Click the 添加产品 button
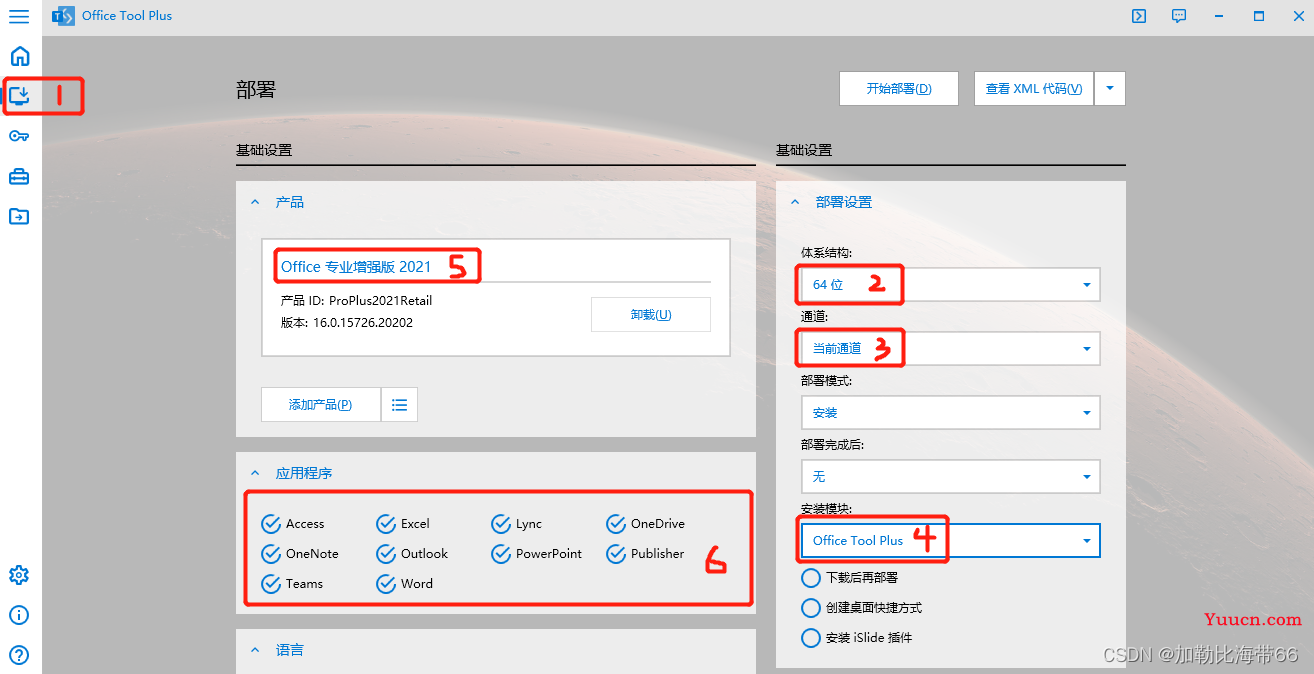 coord(321,405)
